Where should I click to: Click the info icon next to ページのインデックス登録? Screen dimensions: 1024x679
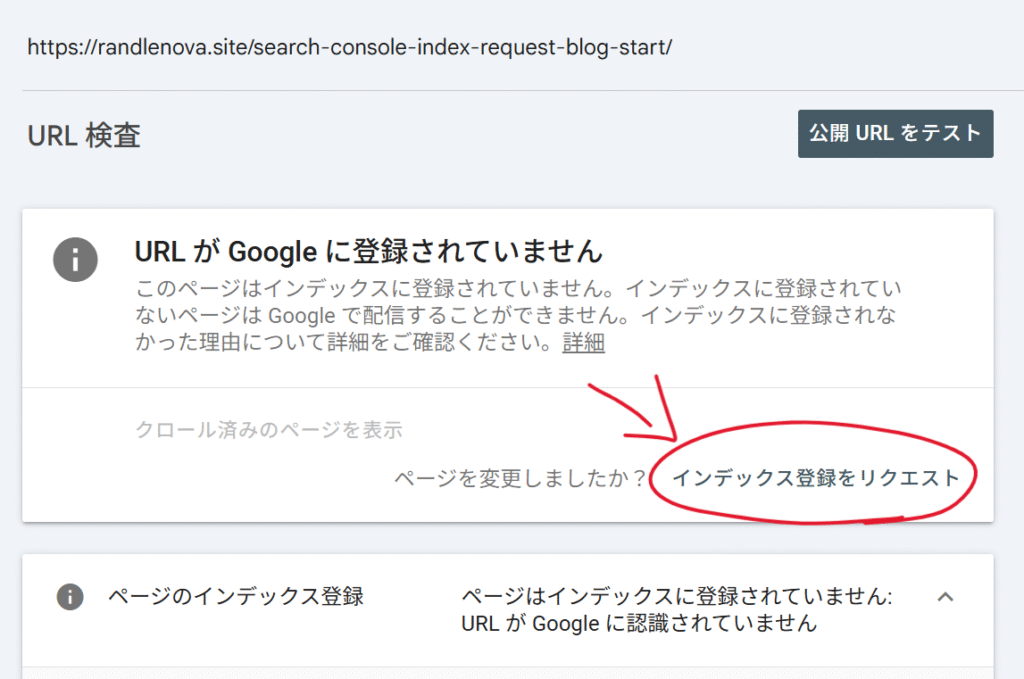tap(69, 597)
